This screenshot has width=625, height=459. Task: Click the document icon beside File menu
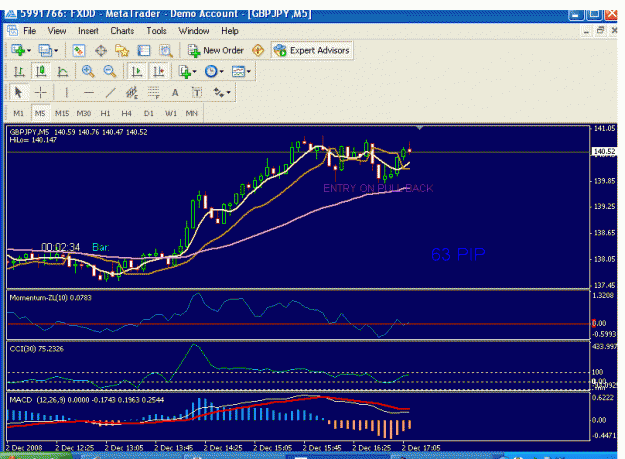point(12,31)
